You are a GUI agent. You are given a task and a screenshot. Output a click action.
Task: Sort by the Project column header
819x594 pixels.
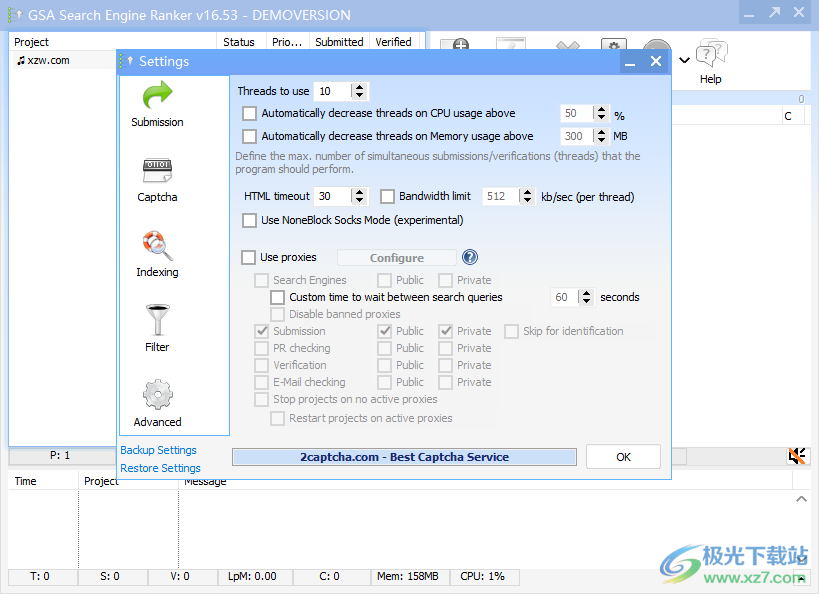[x=113, y=42]
